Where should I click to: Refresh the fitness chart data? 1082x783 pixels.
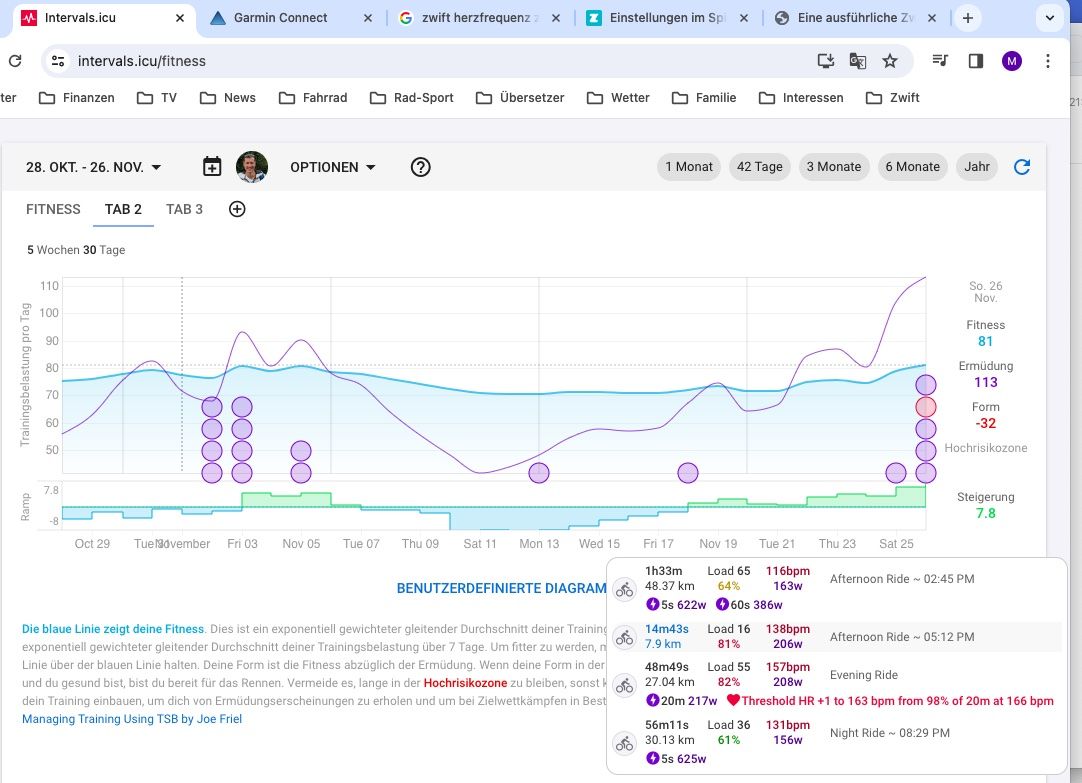point(1021,167)
